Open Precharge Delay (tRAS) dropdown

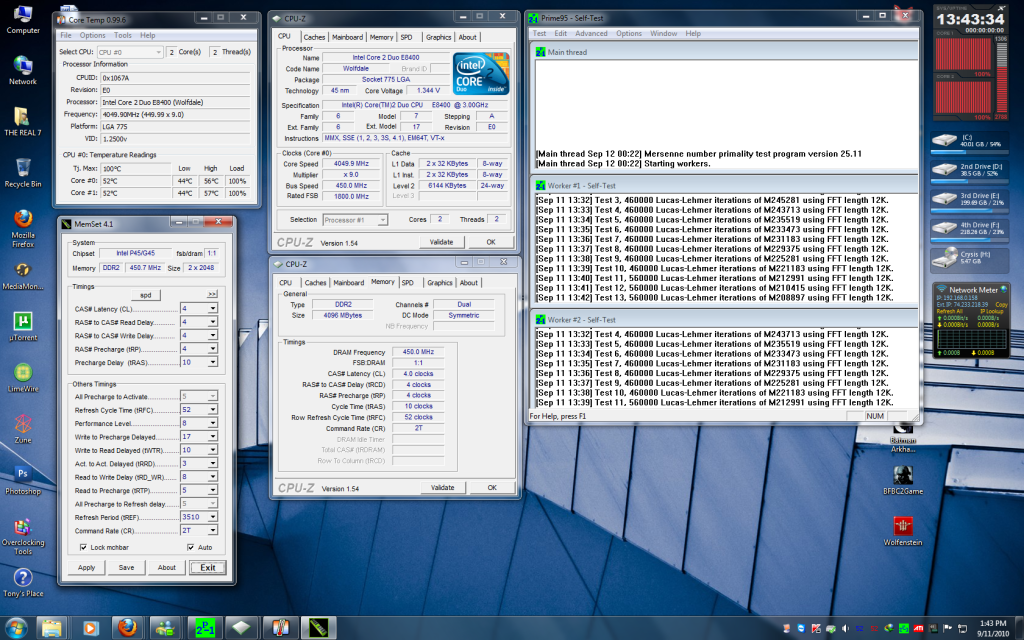click(x=199, y=362)
